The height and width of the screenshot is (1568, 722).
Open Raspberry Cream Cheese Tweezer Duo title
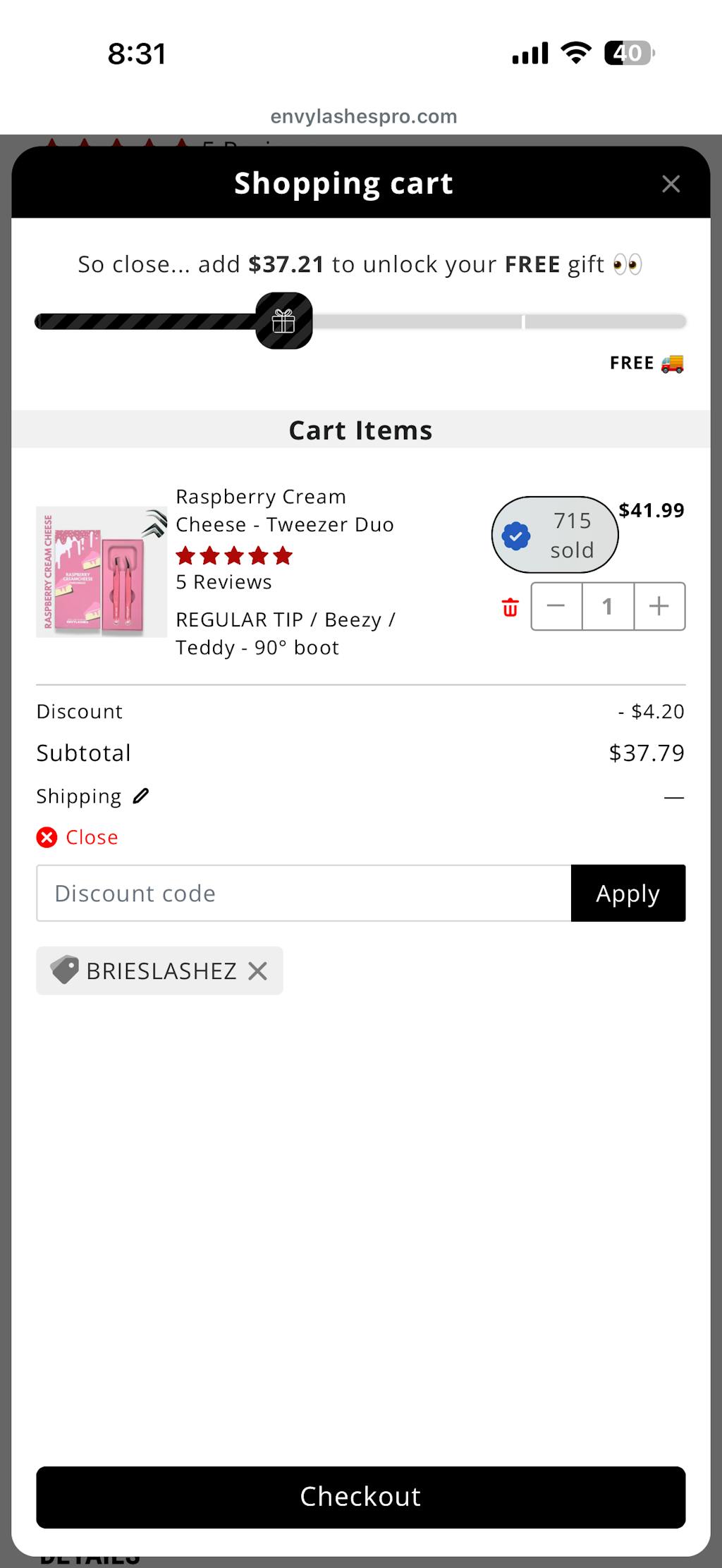[284, 510]
